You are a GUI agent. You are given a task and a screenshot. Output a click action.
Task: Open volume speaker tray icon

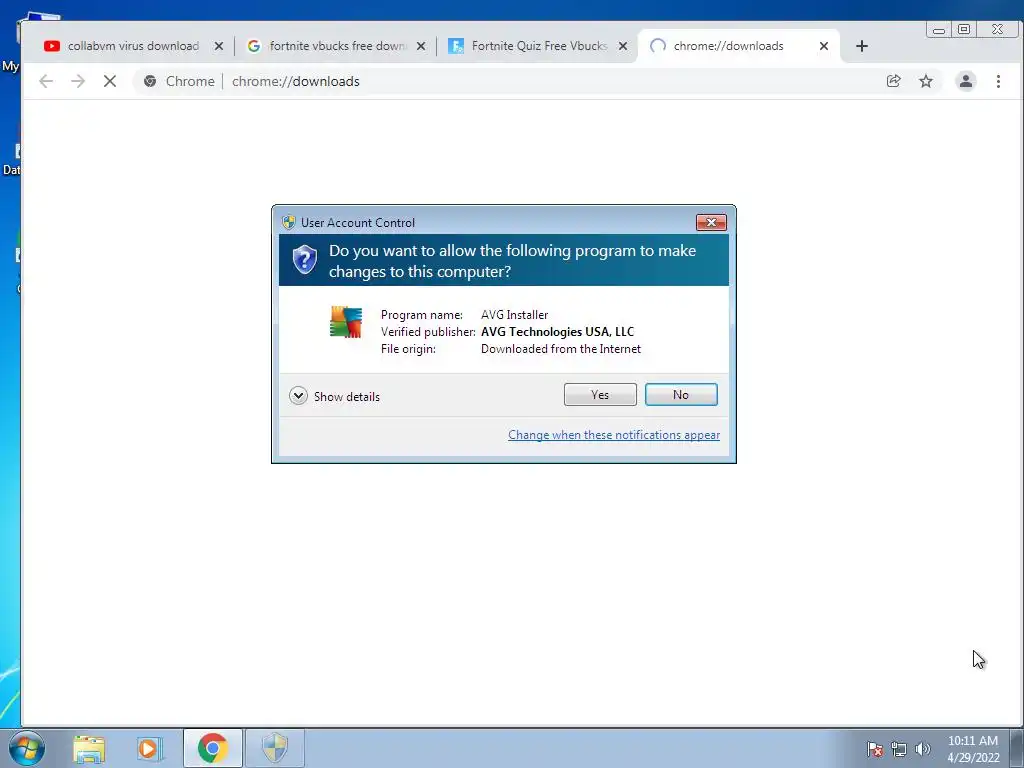click(x=922, y=749)
